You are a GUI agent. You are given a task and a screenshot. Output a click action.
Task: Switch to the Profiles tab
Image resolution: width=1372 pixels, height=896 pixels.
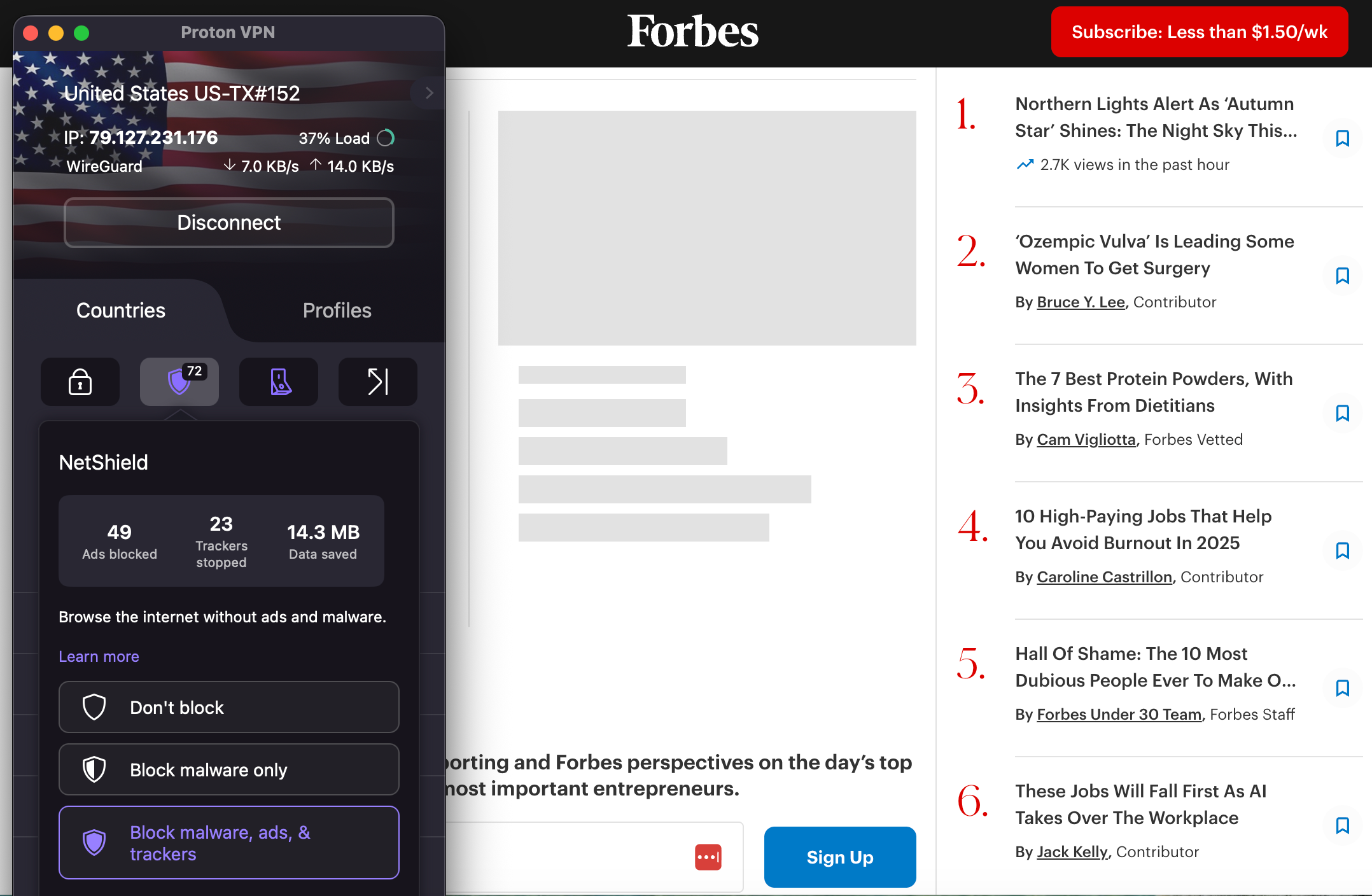(x=337, y=311)
